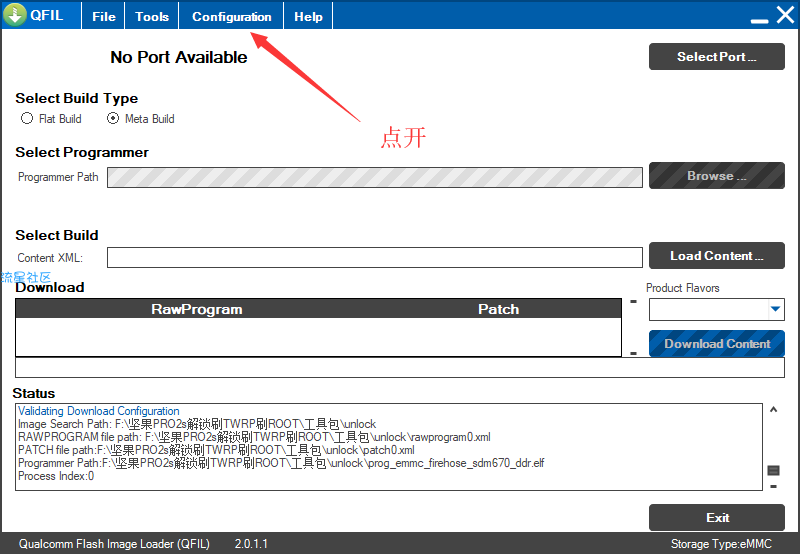Click the RawProgram column header
The image size is (800, 554).
pos(196,309)
